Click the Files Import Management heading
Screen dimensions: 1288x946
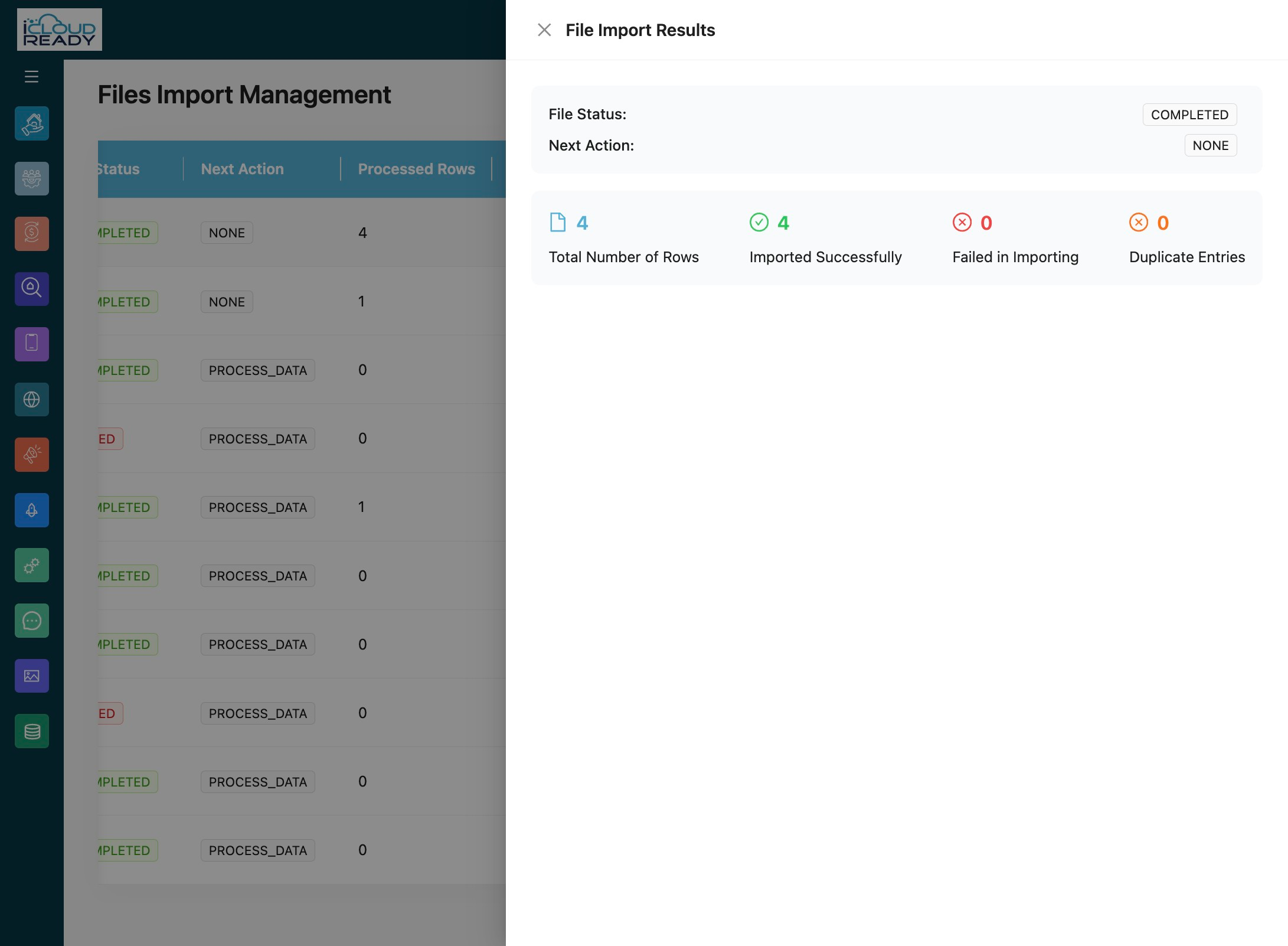click(244, 94)
